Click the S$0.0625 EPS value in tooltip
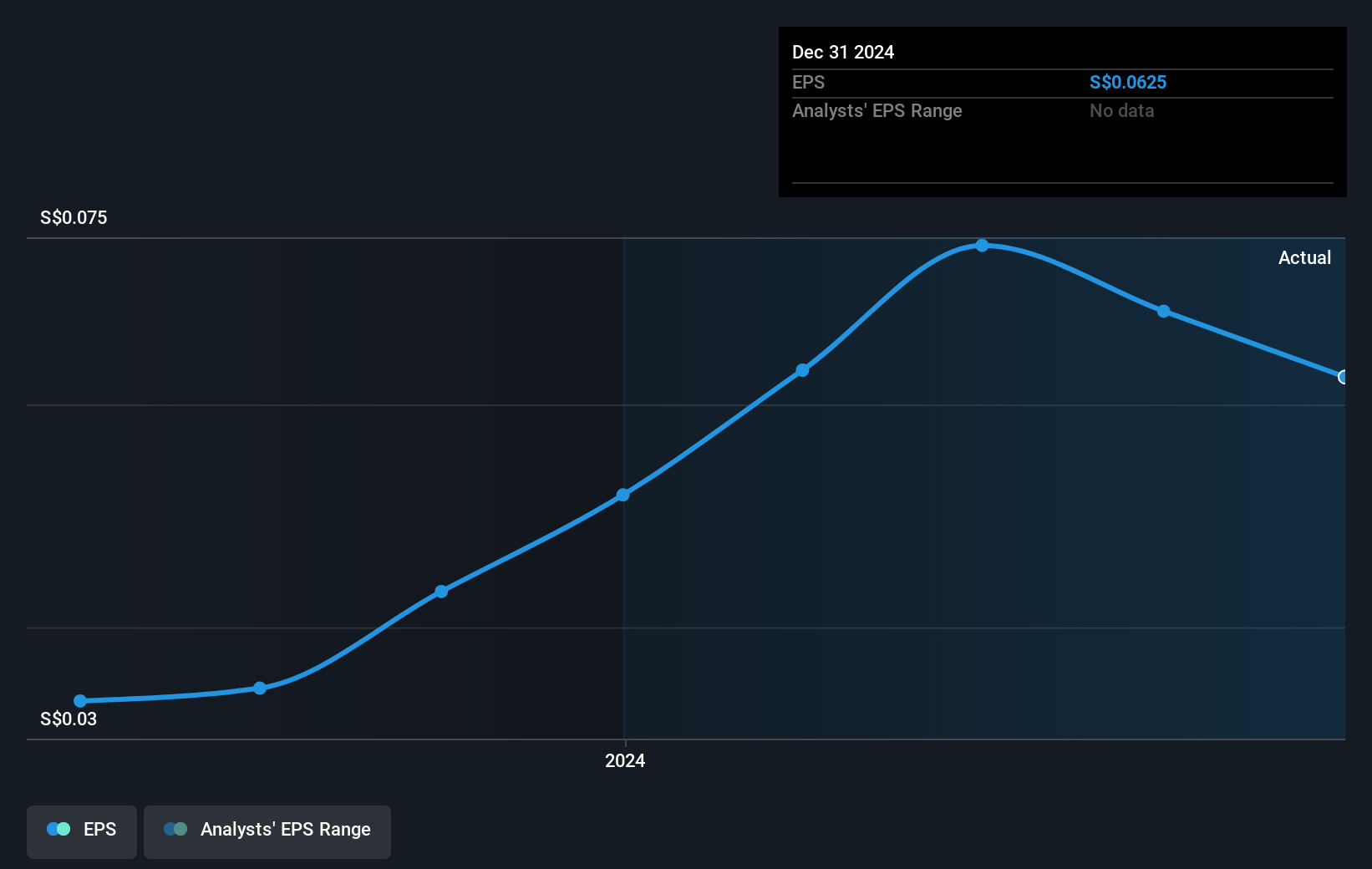1372x869 pixels. tap(1128, 82)
